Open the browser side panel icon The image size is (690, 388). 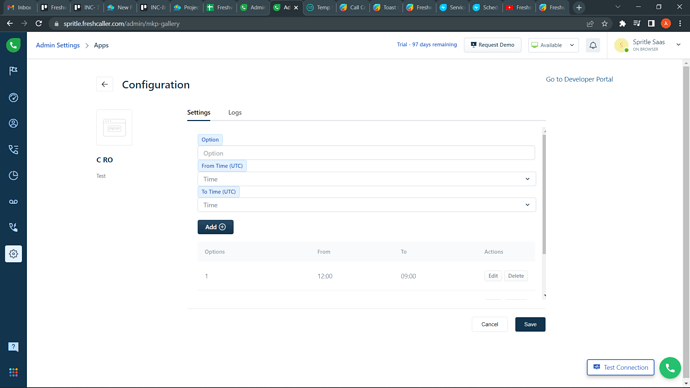[x=651, y=24]
